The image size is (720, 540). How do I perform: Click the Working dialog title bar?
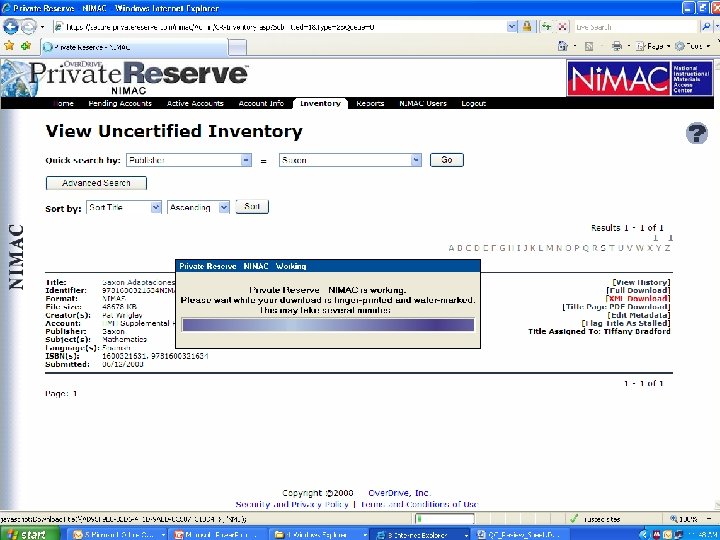(328, 266)
